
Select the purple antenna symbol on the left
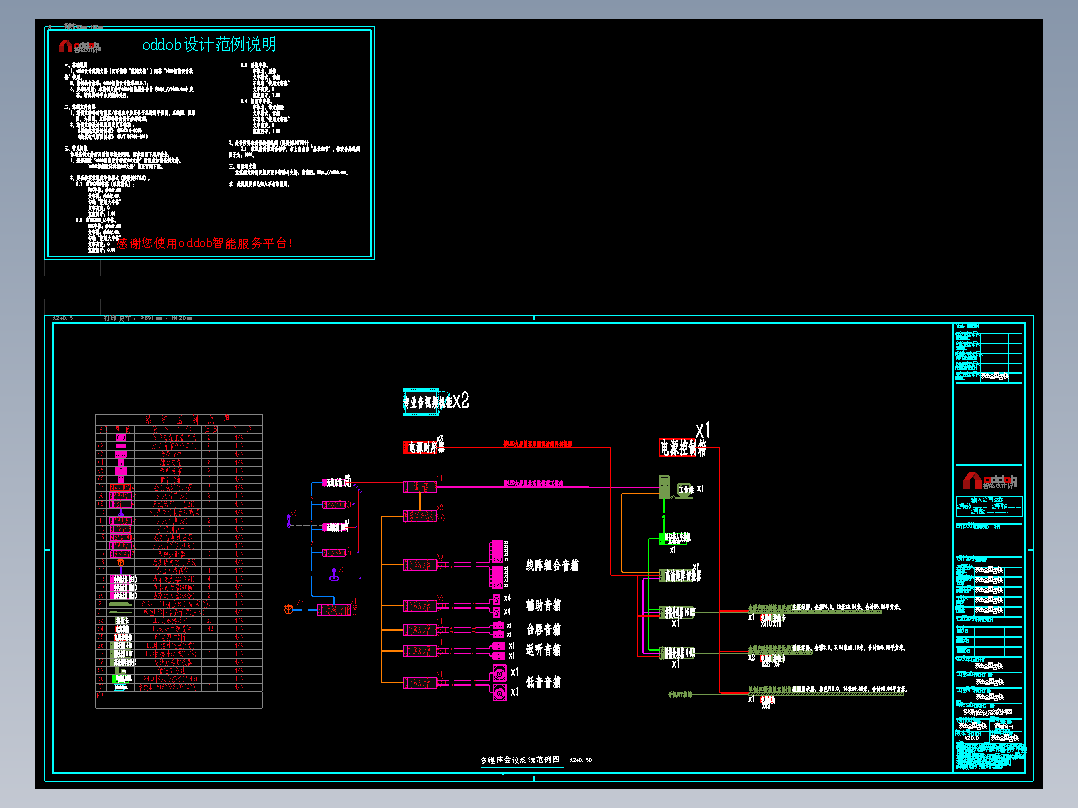coord(289,521)
